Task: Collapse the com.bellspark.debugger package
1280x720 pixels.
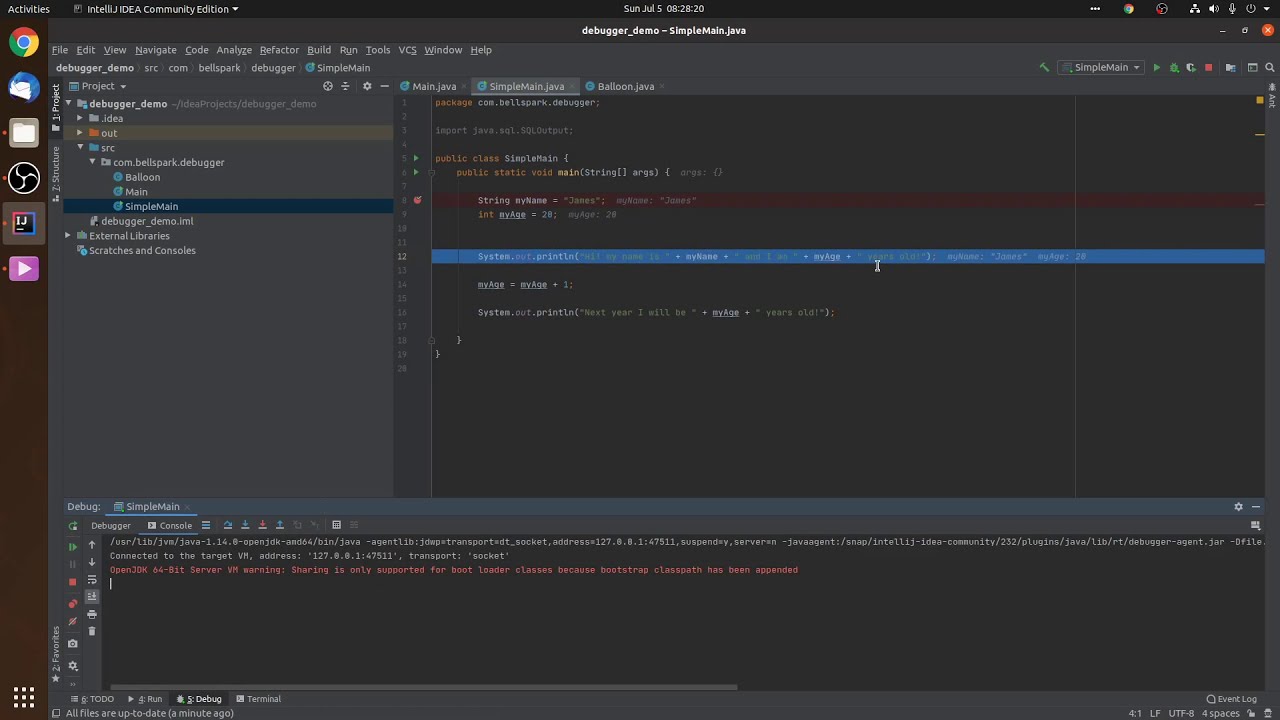Action: pyautogui.click(x=93, y=162)
